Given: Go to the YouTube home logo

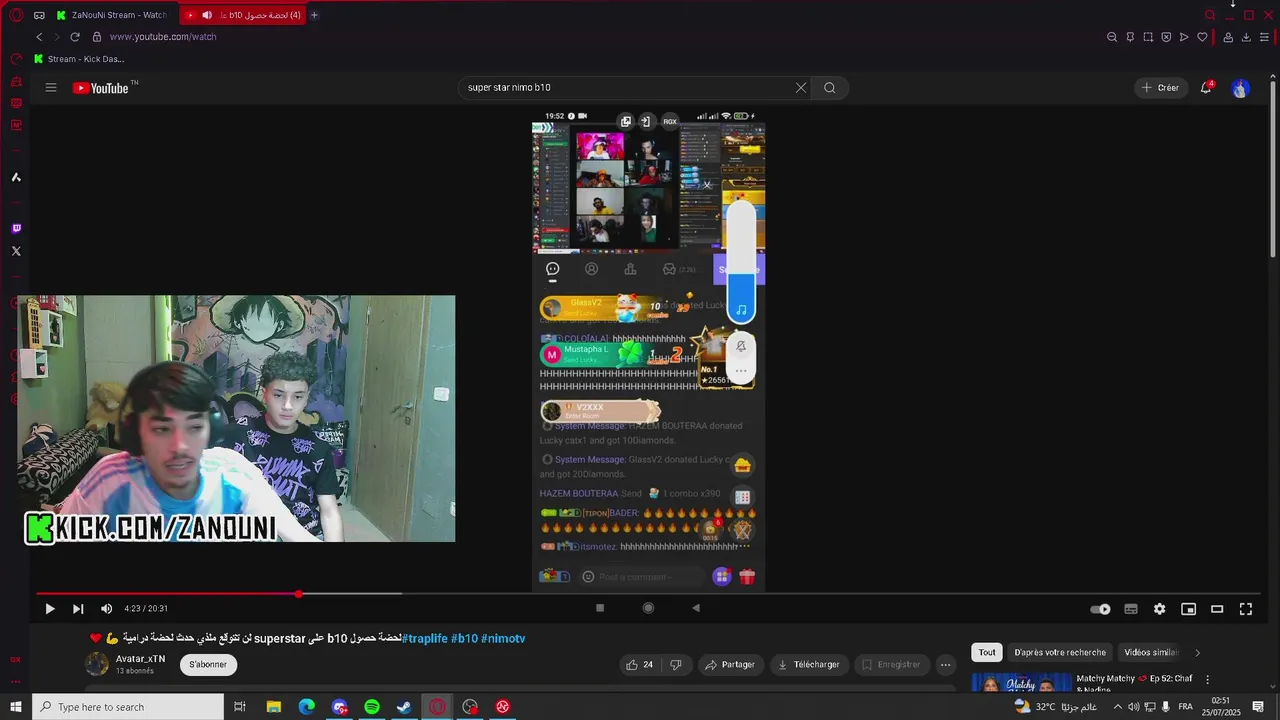Looking at the screenshot, I should [x=101, y=88].
